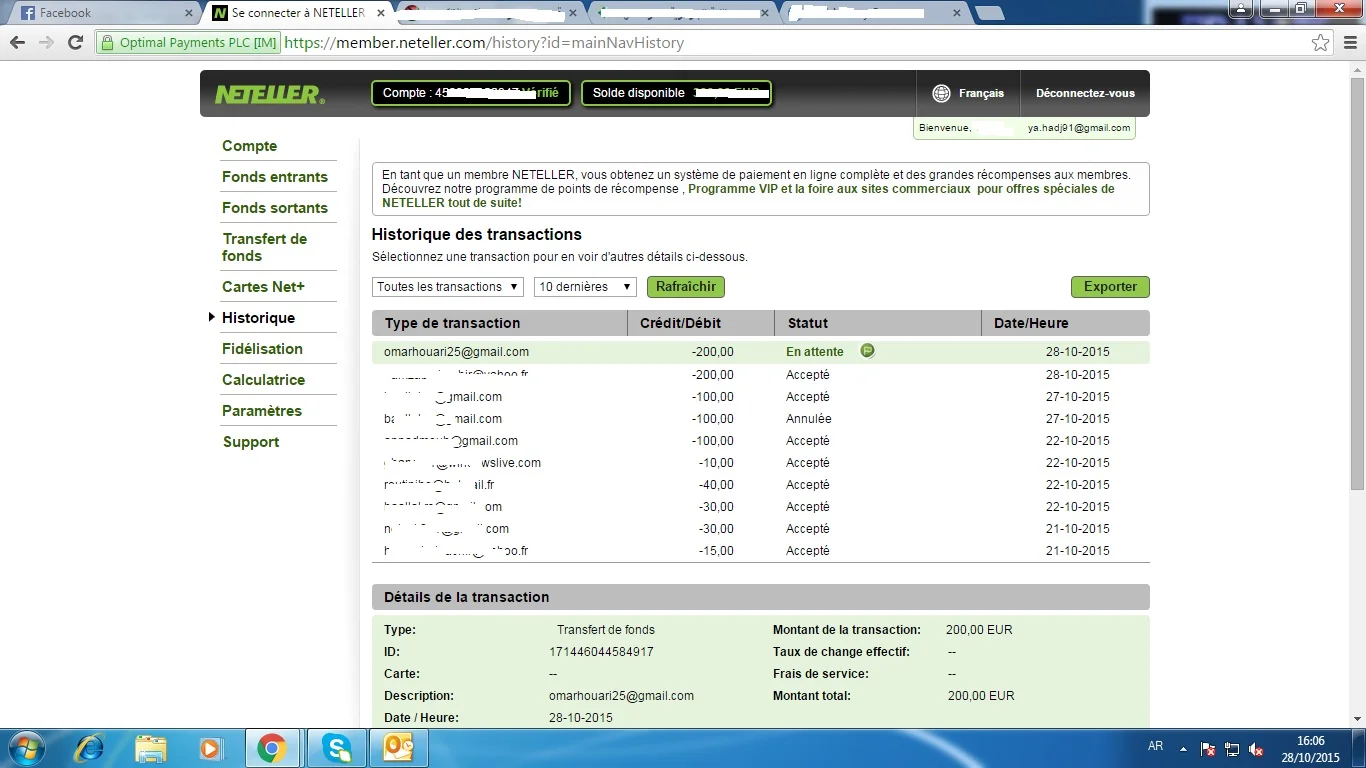Click the browser back arrow

tap(18, 43)
